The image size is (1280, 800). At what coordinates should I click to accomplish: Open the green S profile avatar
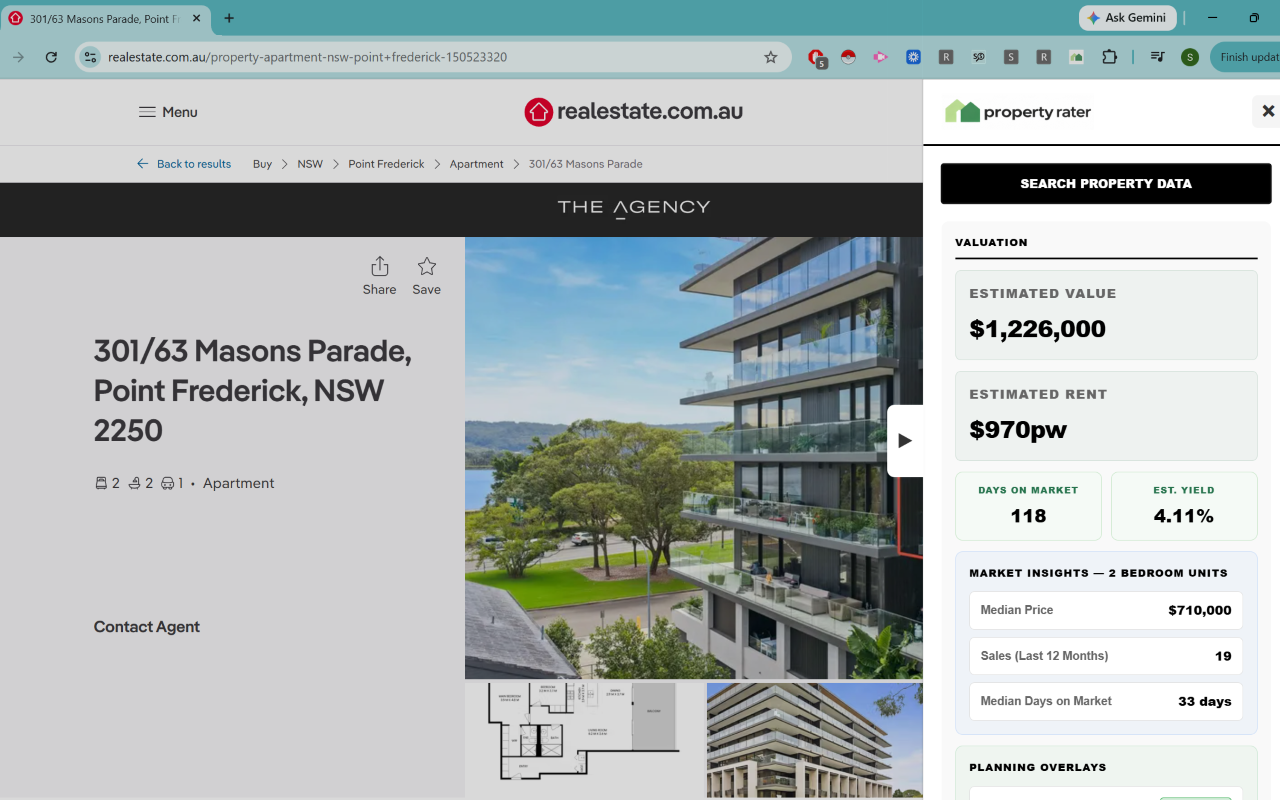pos(1190,57)
